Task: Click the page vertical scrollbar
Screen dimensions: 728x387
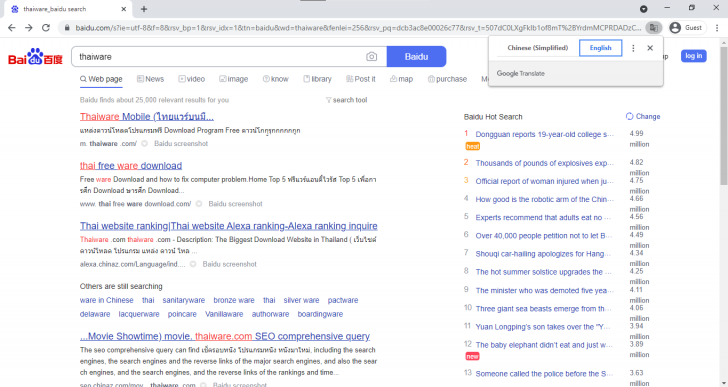Action: (723, 116)
